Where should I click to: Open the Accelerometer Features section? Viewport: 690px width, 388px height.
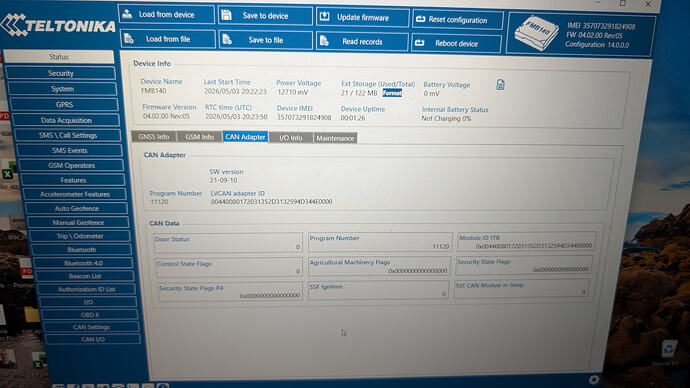pos(75,194)
